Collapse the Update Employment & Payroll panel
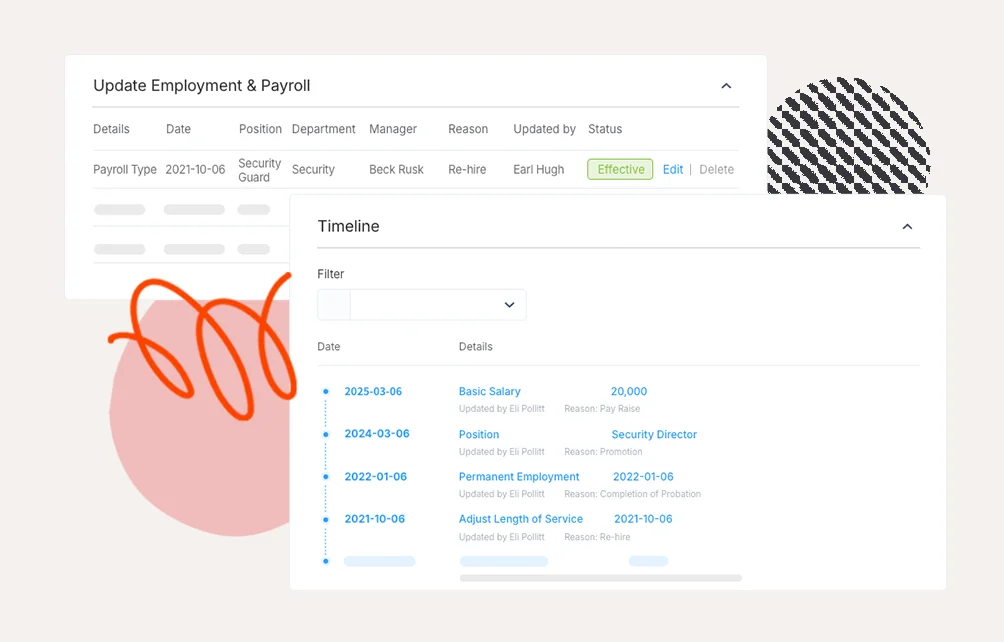 click(726, 86)
